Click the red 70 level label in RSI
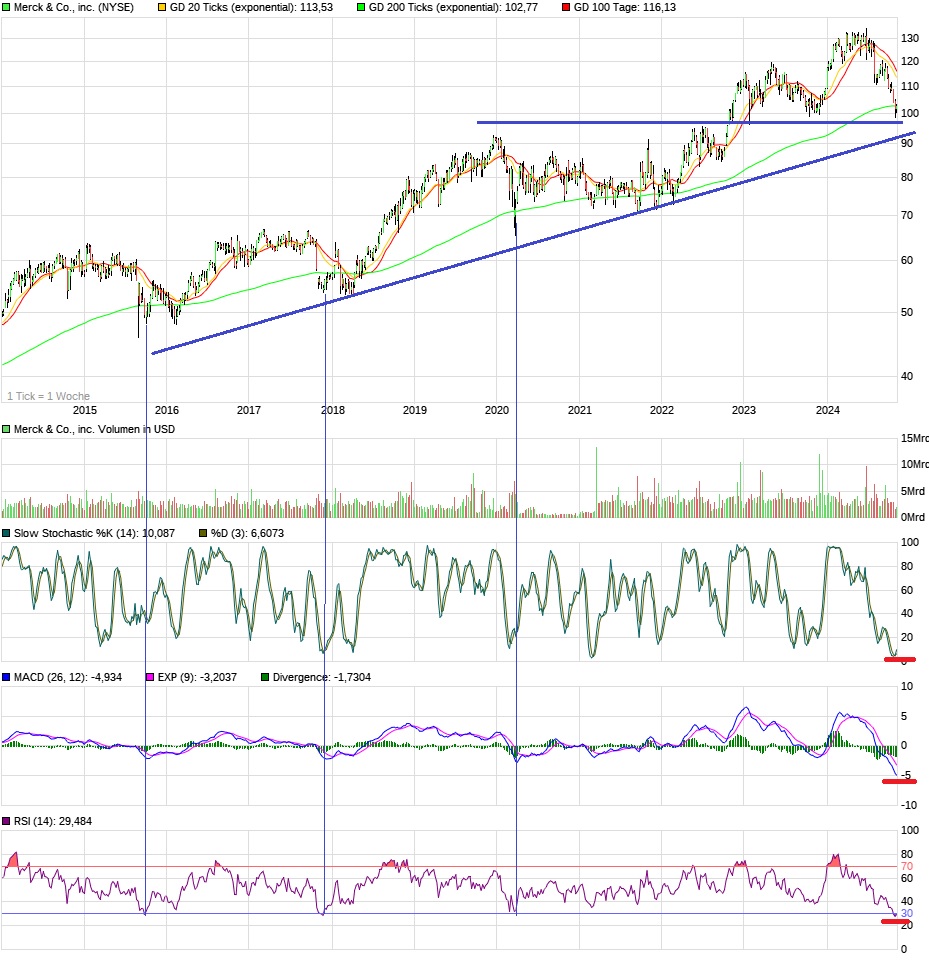 pos(907,866)
